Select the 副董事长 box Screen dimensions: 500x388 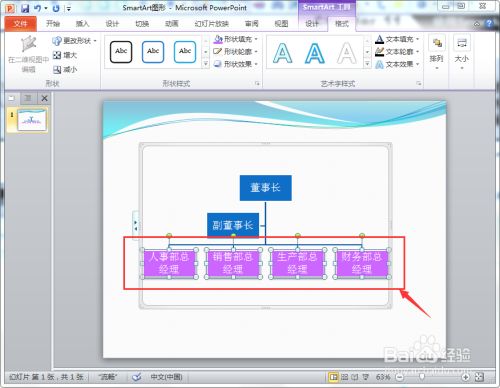(233, 225)
